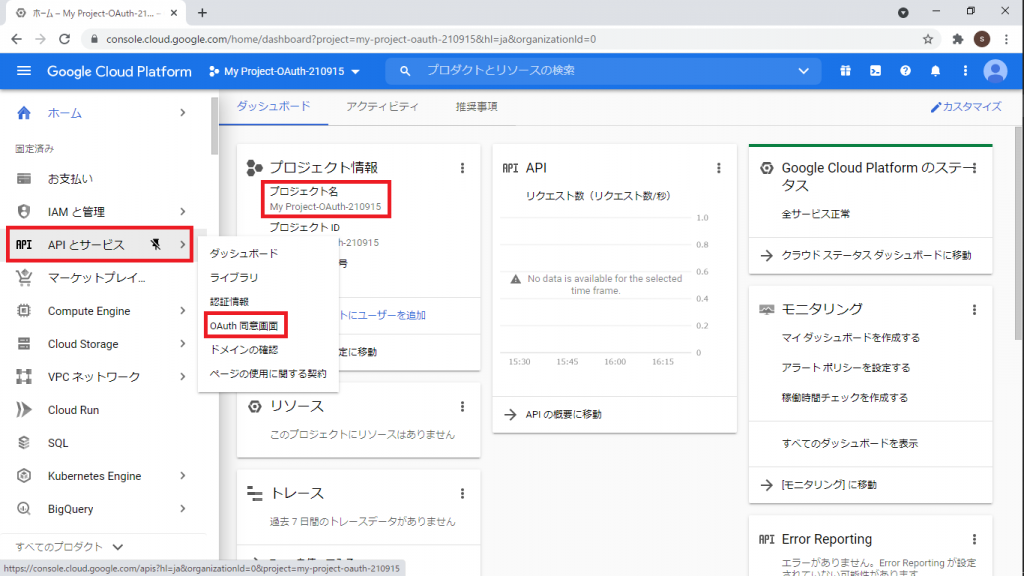Open the three-dot options next to notifications
Screen dimensions: 1024x576
tap(963, 71)
